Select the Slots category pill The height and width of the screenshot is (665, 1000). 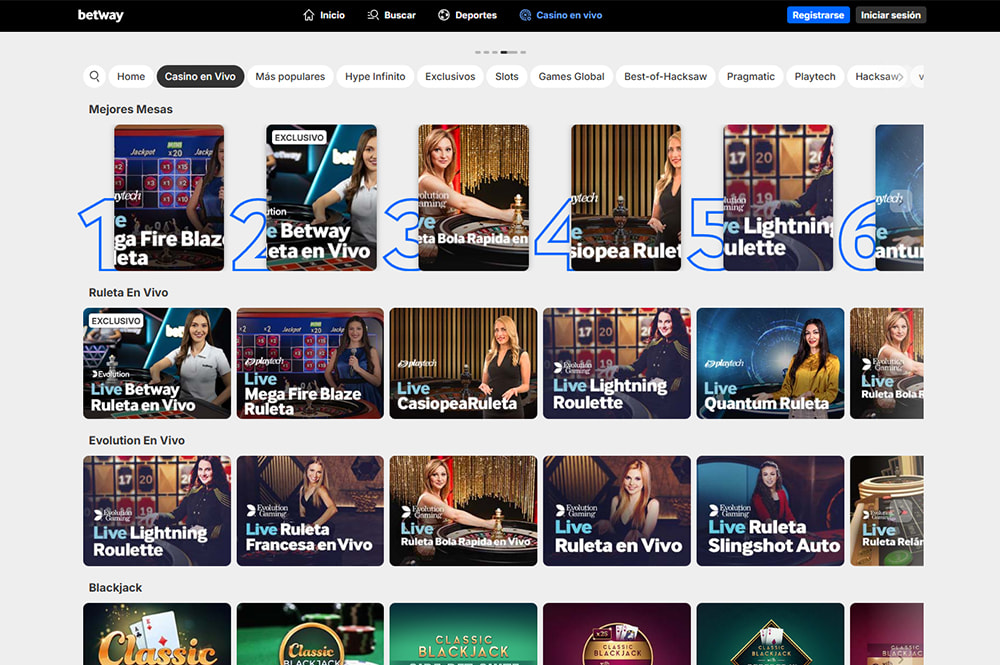tap(507, 77)
